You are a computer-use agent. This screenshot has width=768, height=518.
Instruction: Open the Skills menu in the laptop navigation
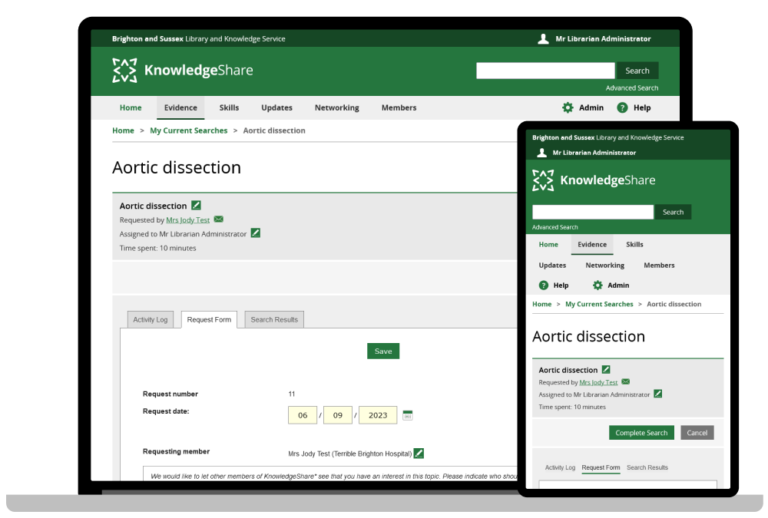pyautogui.click(x=229, y=108)
